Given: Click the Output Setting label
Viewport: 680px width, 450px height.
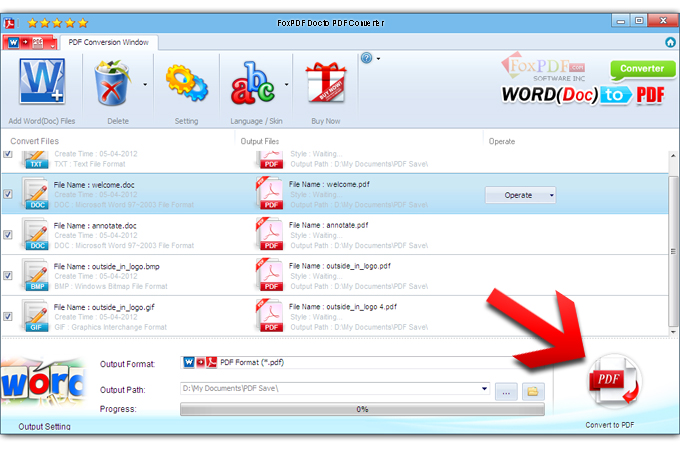Looking at the screenshot, I should [44, 427].
